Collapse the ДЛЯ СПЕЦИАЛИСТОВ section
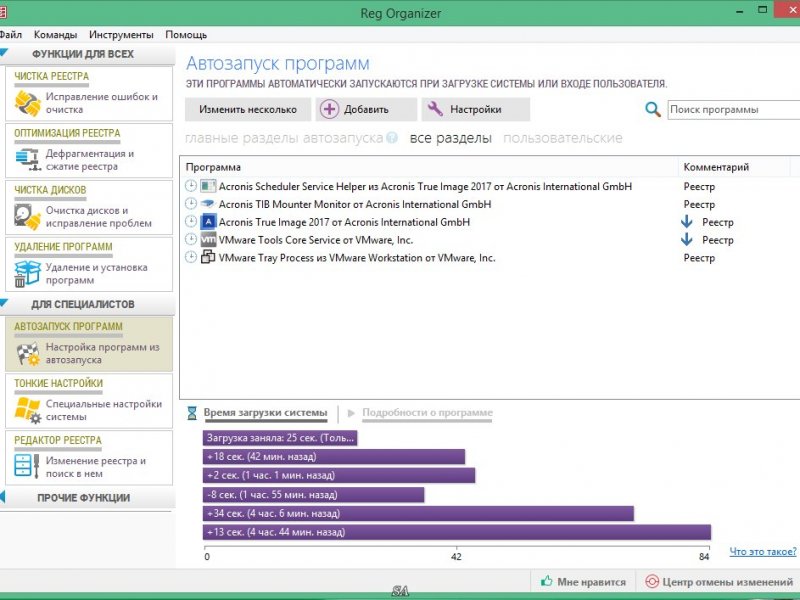Screen dimensions: 800x600 point(5,303)
